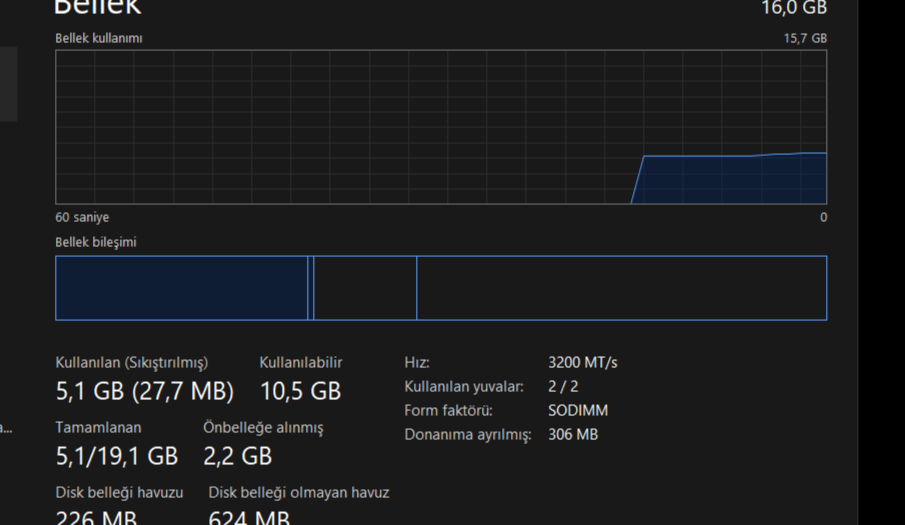Click the Kullanılan (Sıkıştırılmış) label
Viewport: 905px width, 525px height.
coord(132,362)
